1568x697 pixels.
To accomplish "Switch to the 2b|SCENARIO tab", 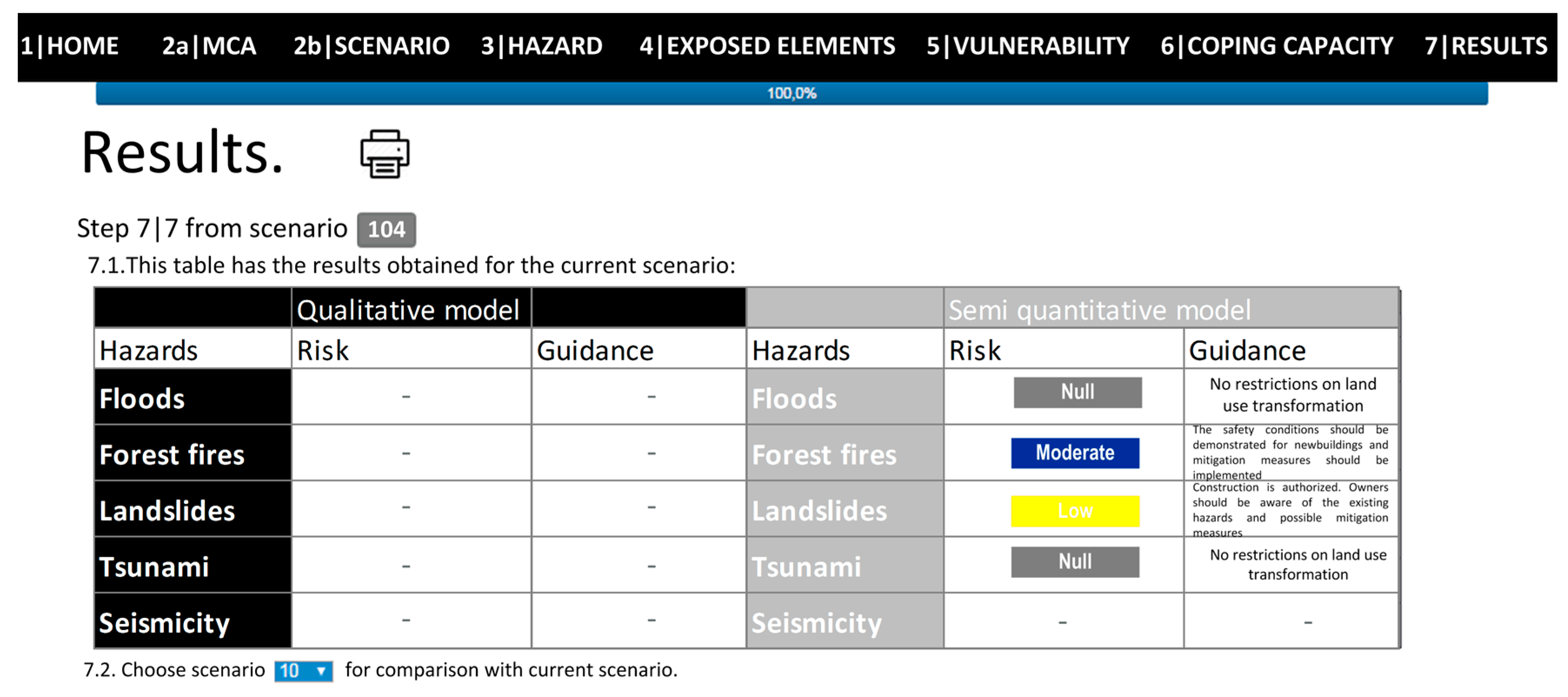I will (x=371, y=46).
